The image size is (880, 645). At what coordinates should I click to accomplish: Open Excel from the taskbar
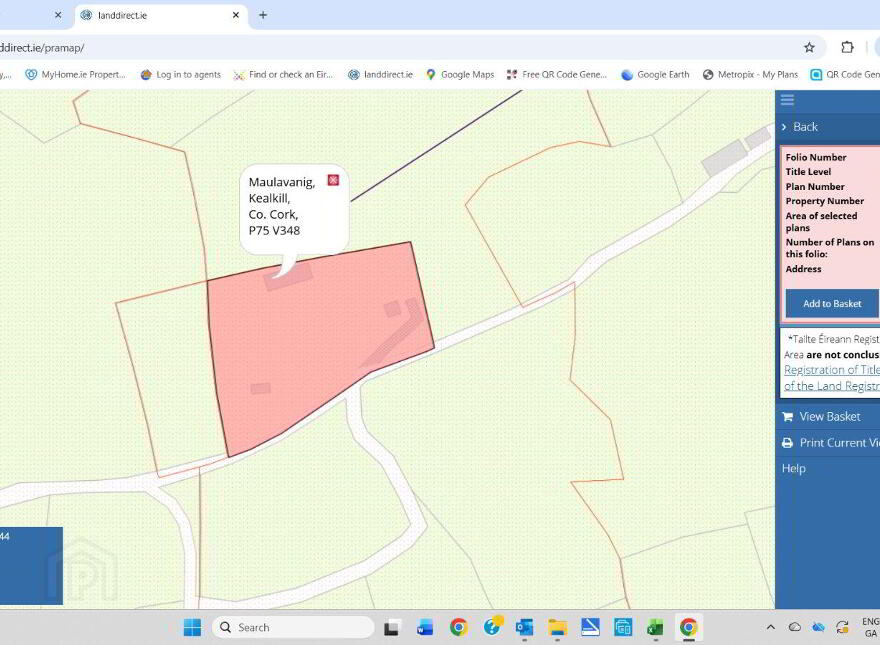pos(655,627)
